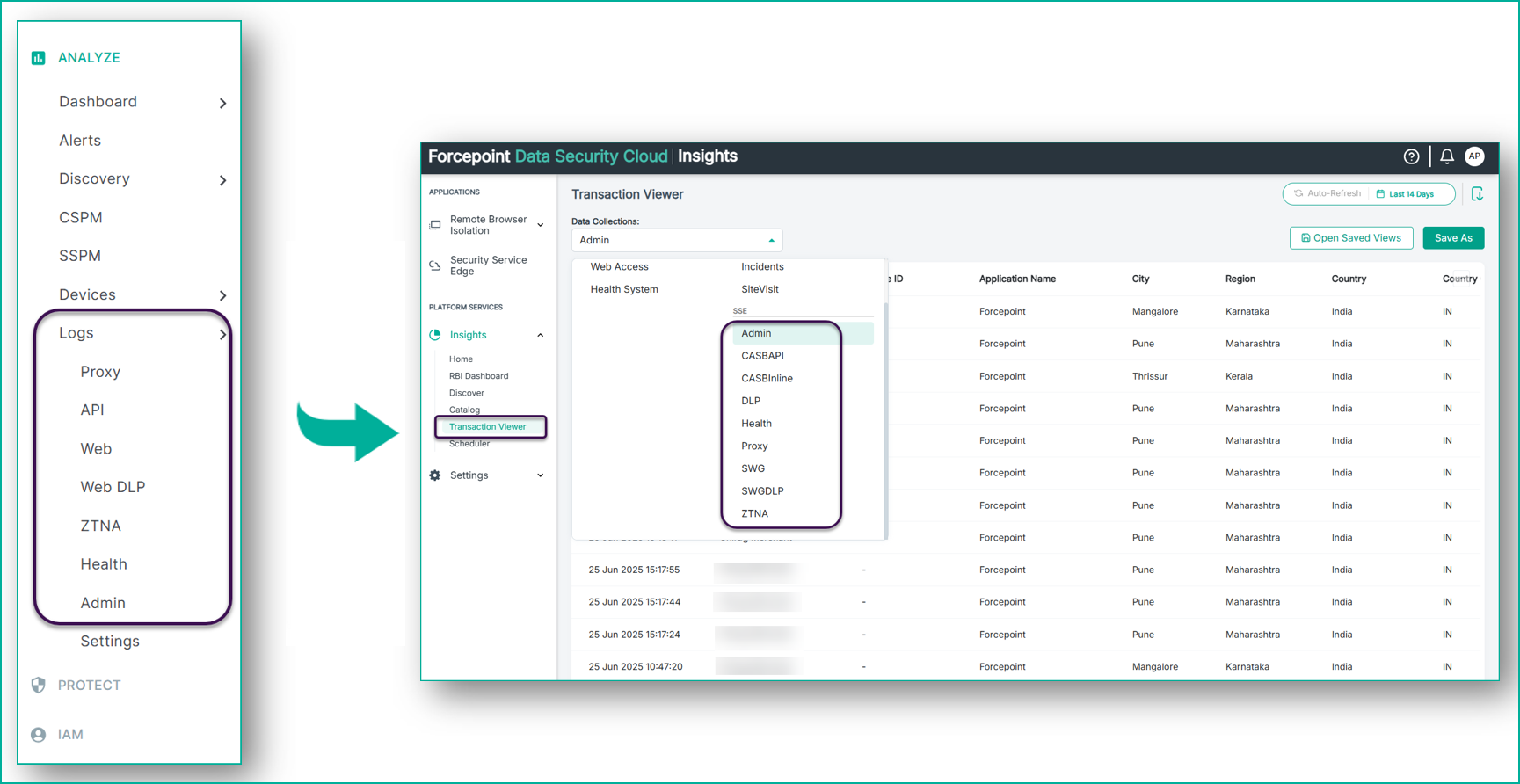Screen dimensions: 1520x784
Task: Expand the Discovery menu chevron
Action: pos(222,180)
